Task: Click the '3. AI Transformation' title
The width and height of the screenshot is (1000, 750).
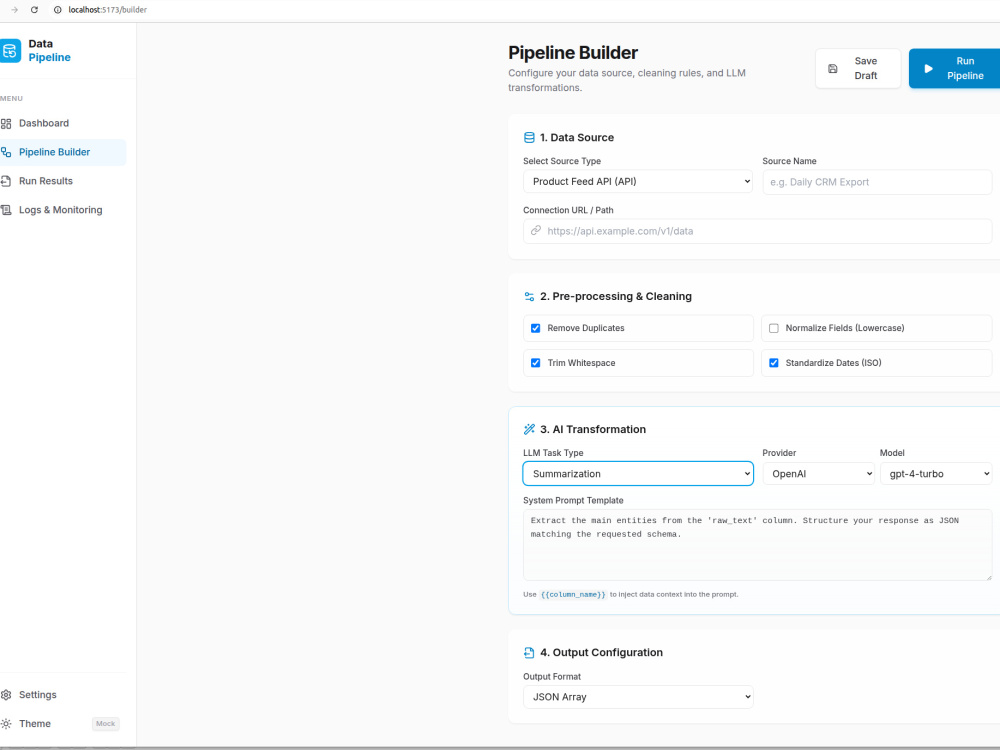Action: tap(592, 429)
